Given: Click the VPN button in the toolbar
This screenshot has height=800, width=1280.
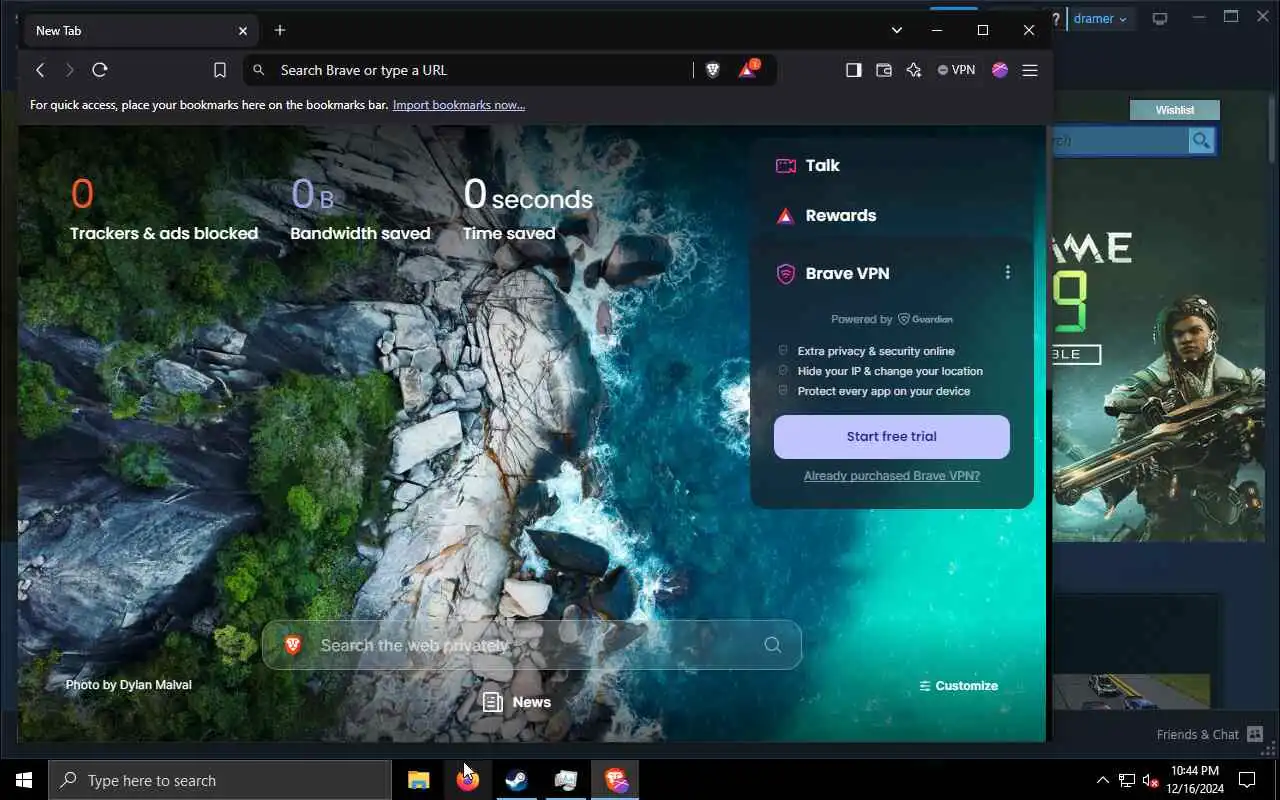Looking at the screenshot, I should click(956, 70).
